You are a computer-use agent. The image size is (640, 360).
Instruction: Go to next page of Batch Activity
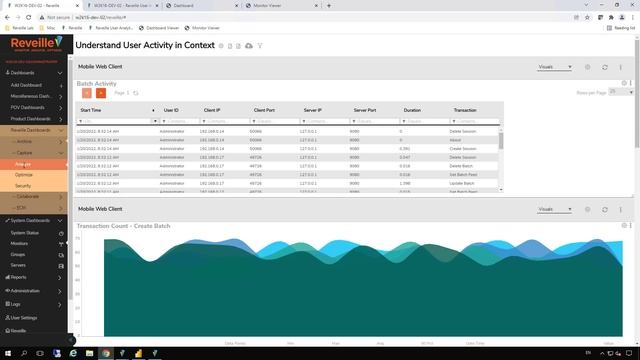pos(101,93)
